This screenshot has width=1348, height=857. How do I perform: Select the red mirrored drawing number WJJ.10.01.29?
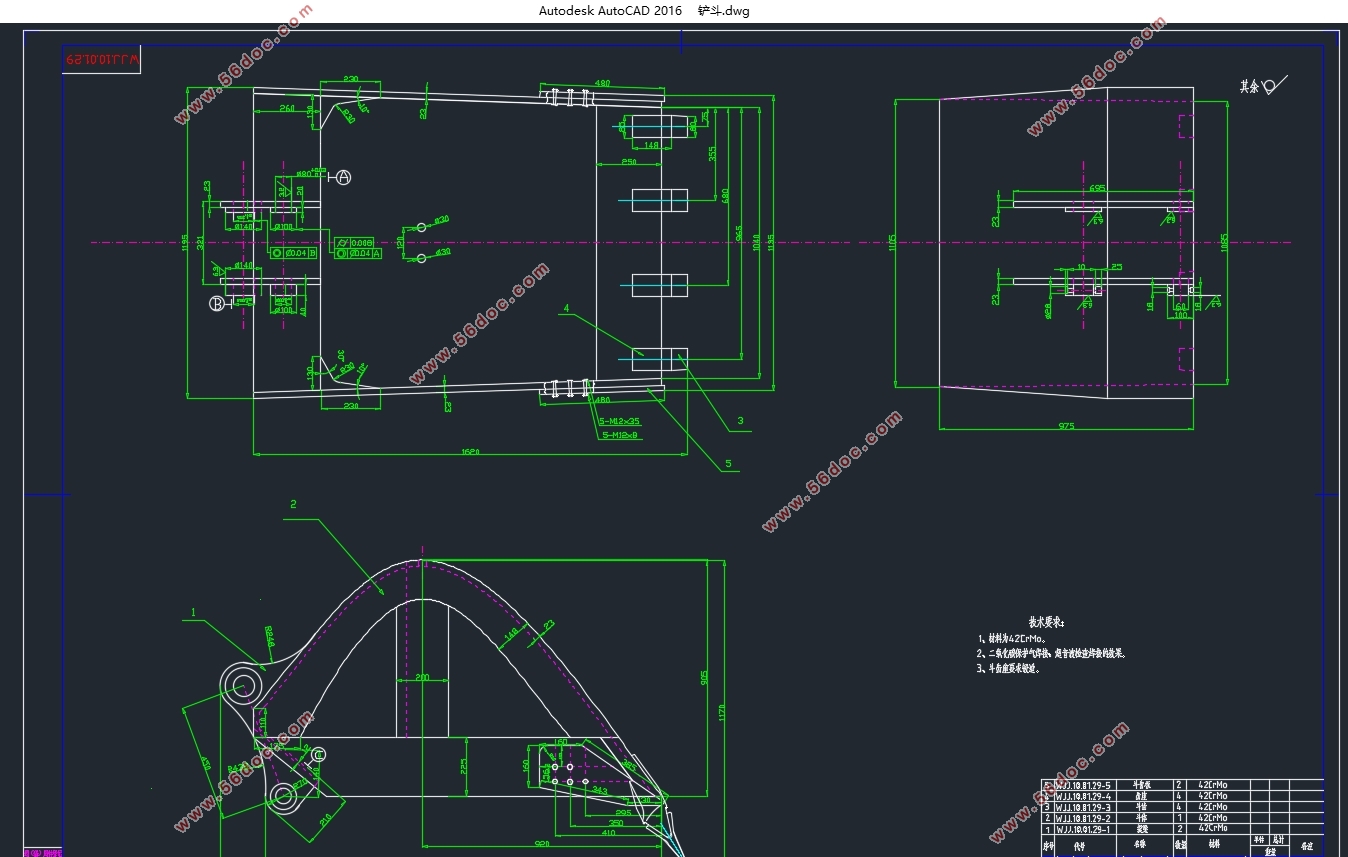coord(104,61)
